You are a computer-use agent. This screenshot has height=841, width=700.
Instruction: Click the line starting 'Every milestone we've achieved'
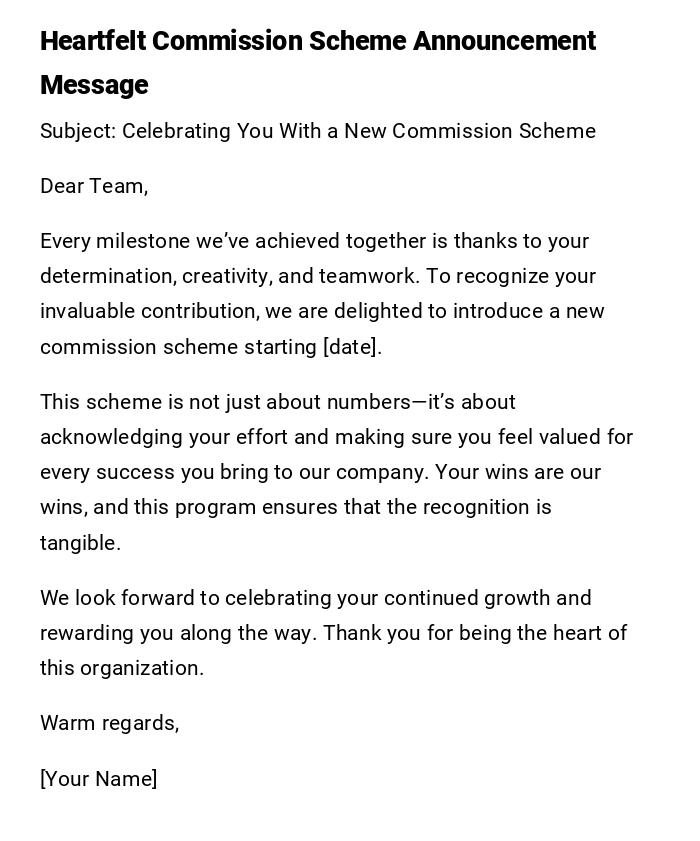[x=314, y=242]
